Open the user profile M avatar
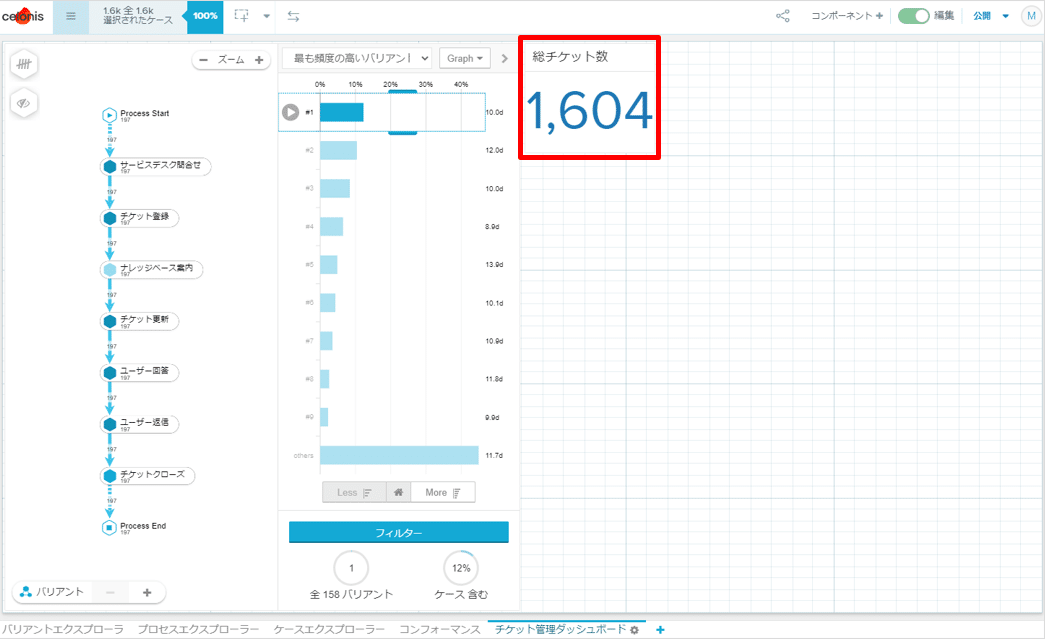This screenshot has height=639, width=1047. (1031, 16)
